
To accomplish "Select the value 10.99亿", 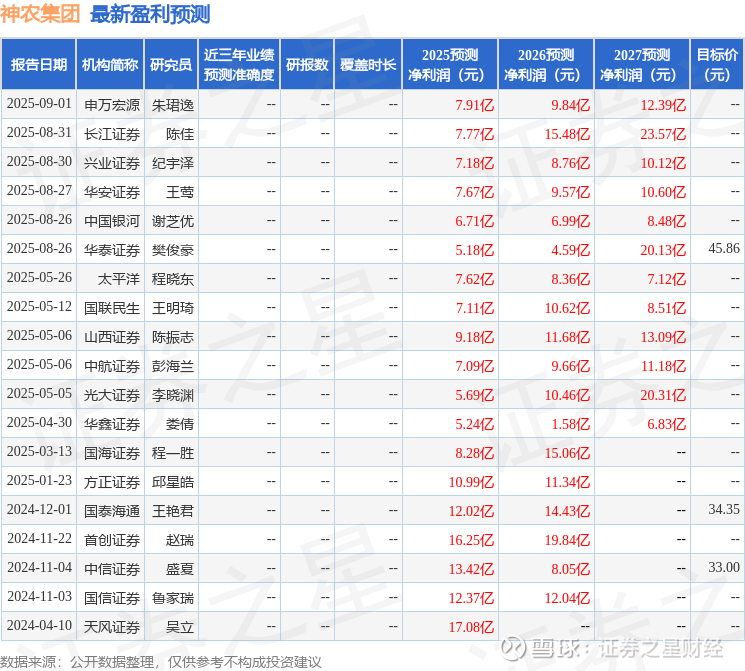I will 471,482.
